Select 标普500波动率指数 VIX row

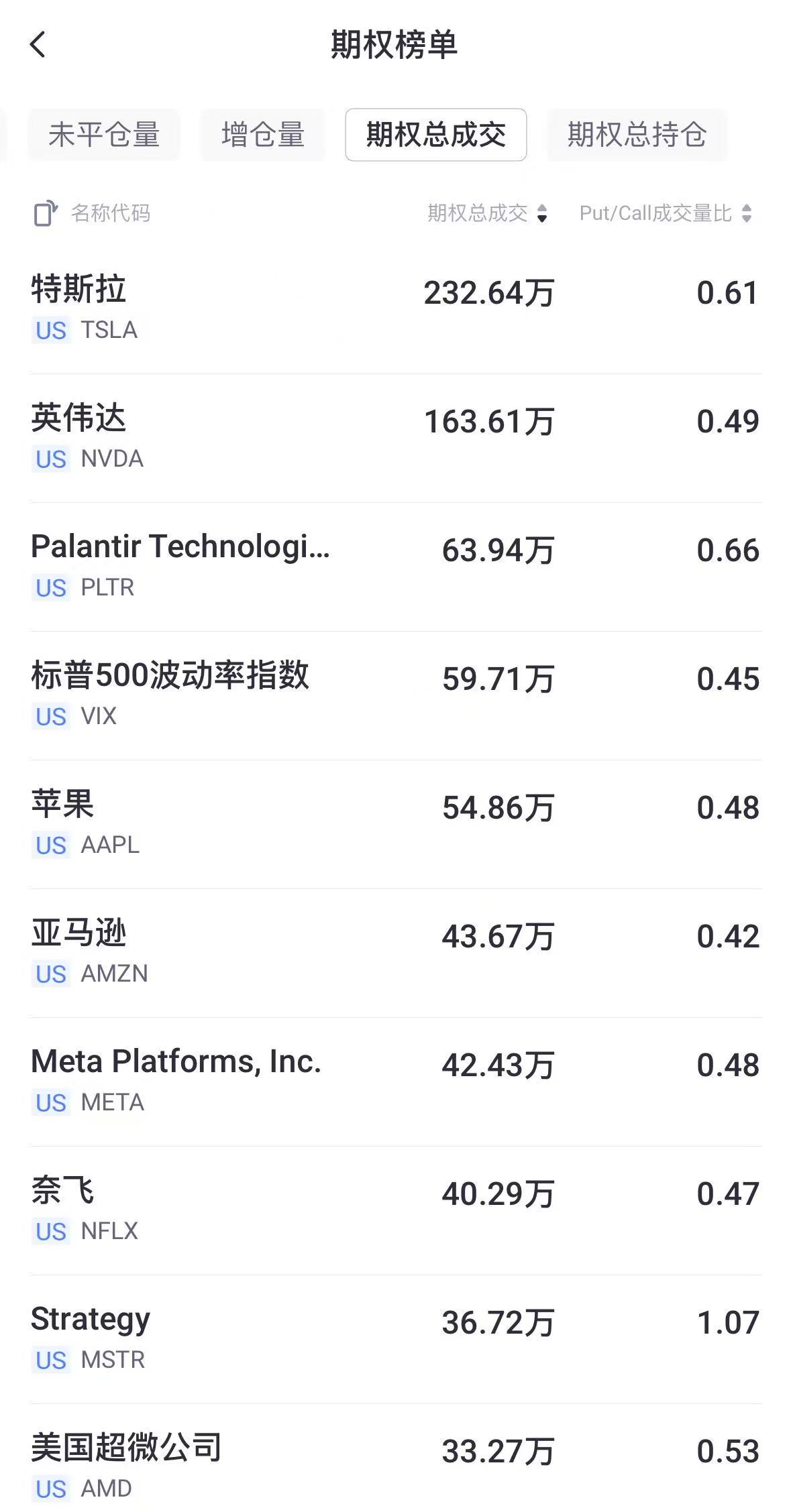click(395, 695)
